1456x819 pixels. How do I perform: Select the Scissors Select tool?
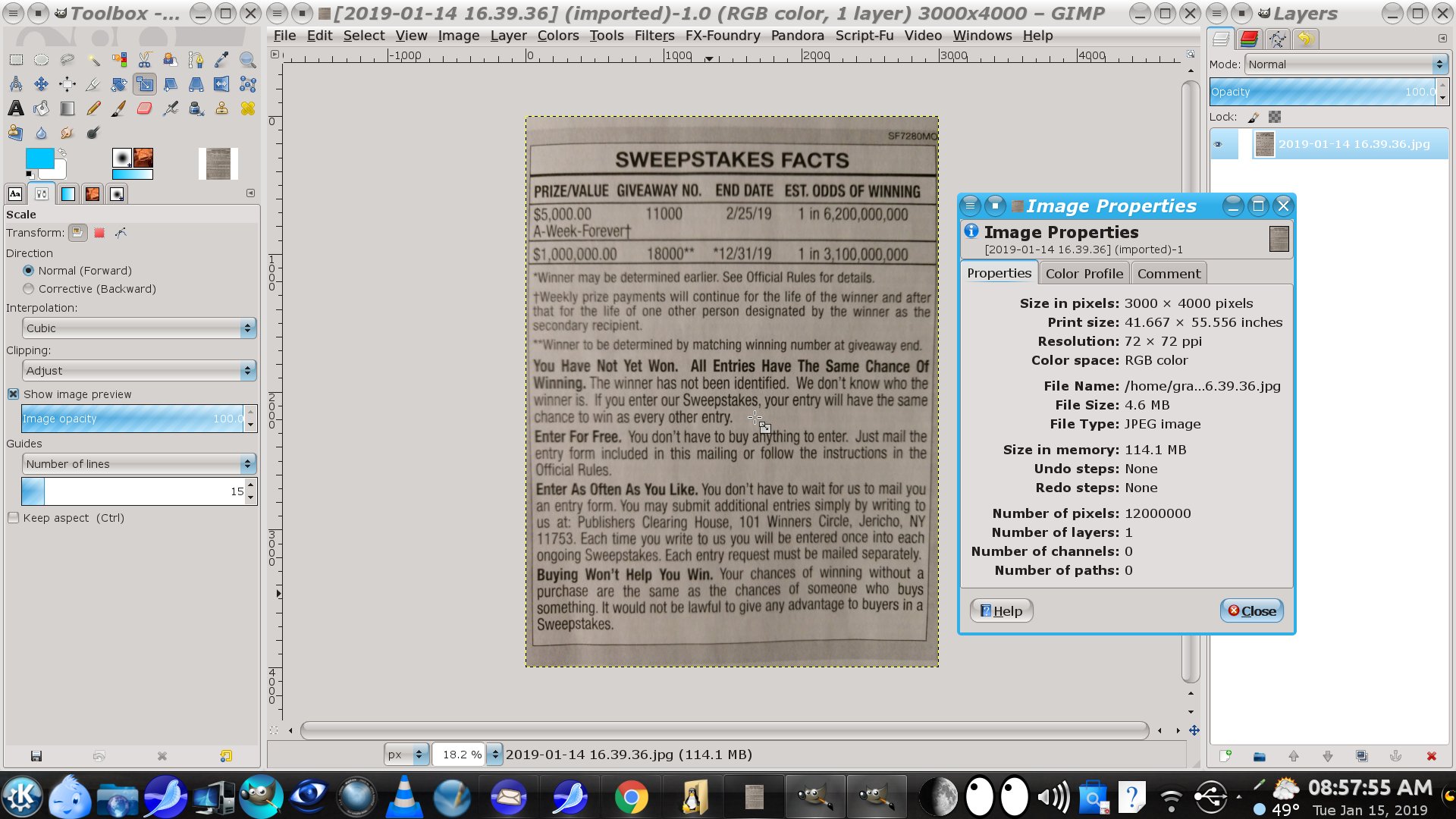pos(144,60)
